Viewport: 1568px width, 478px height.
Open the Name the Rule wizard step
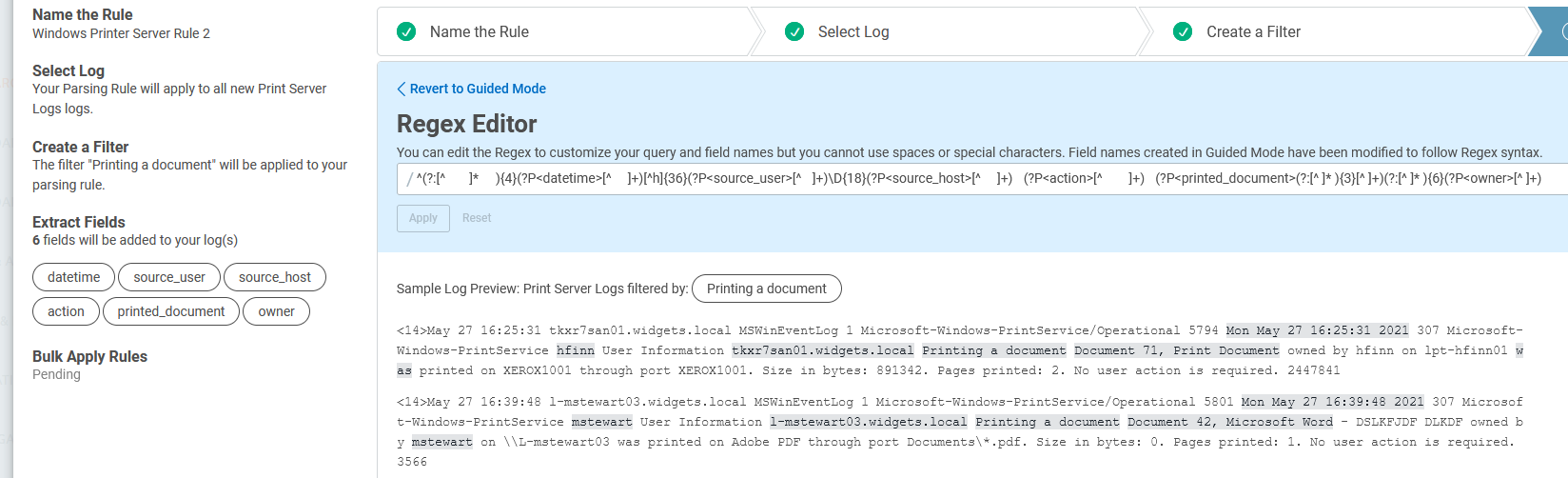coord(479,32)
